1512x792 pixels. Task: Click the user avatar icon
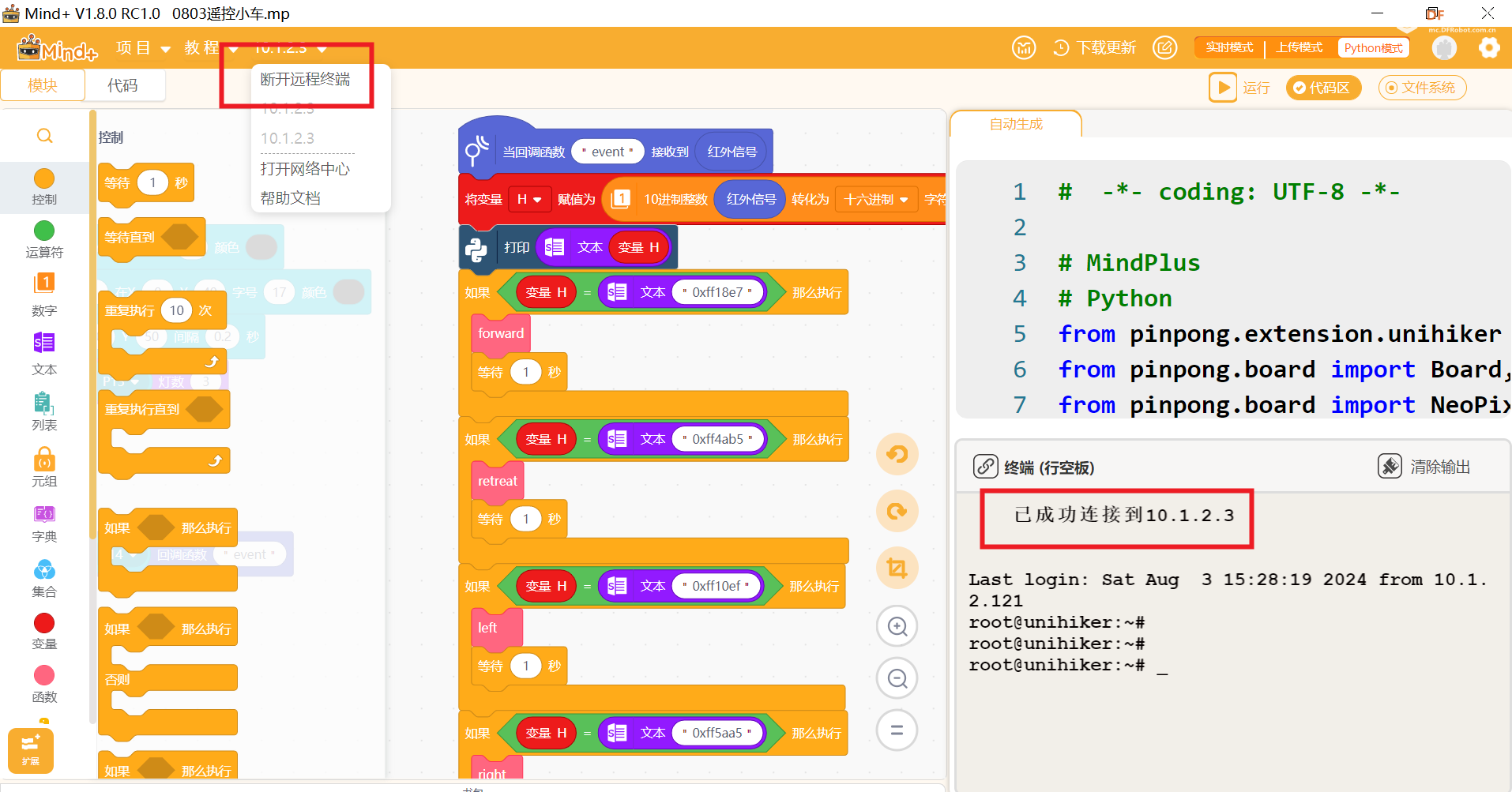(1444, 48)
